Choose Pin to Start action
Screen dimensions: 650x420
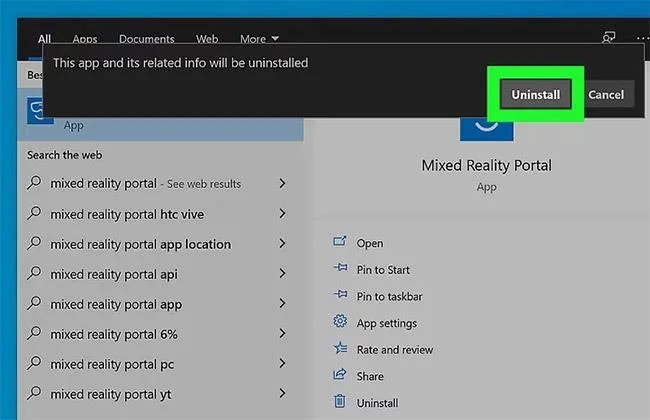tap(383, 270)
